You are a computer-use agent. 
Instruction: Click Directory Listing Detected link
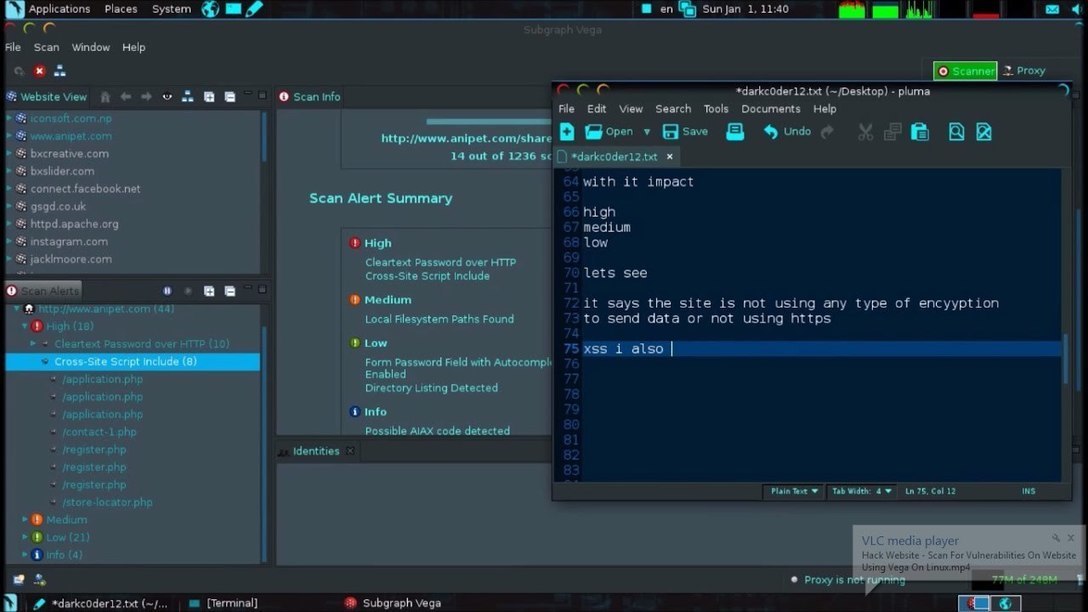point(431,388)
